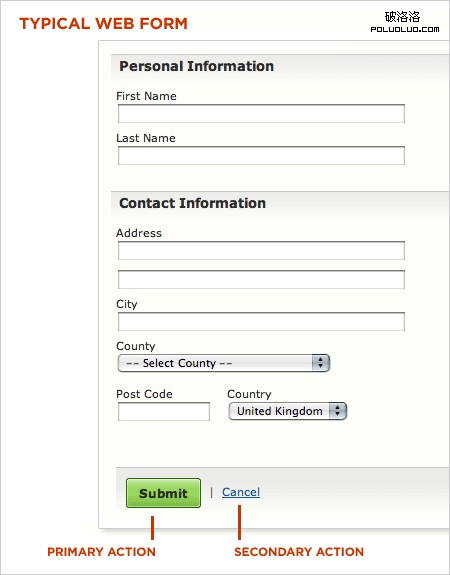Open the United Kingdom country dropdown
The image size is (450, 575).
tap(288, 411)
